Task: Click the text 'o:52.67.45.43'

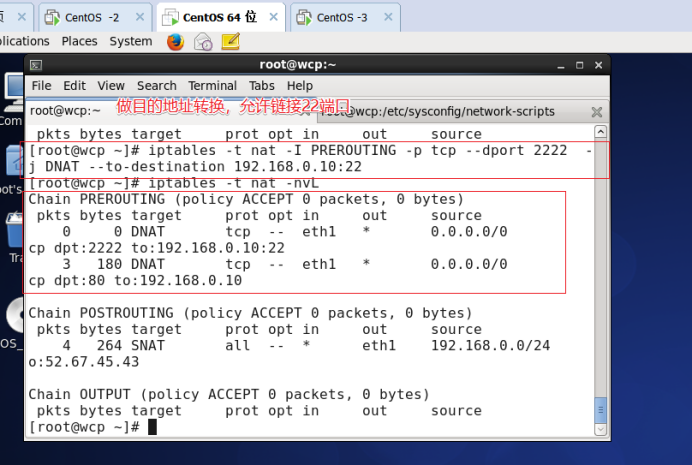Action: [84, 362]
